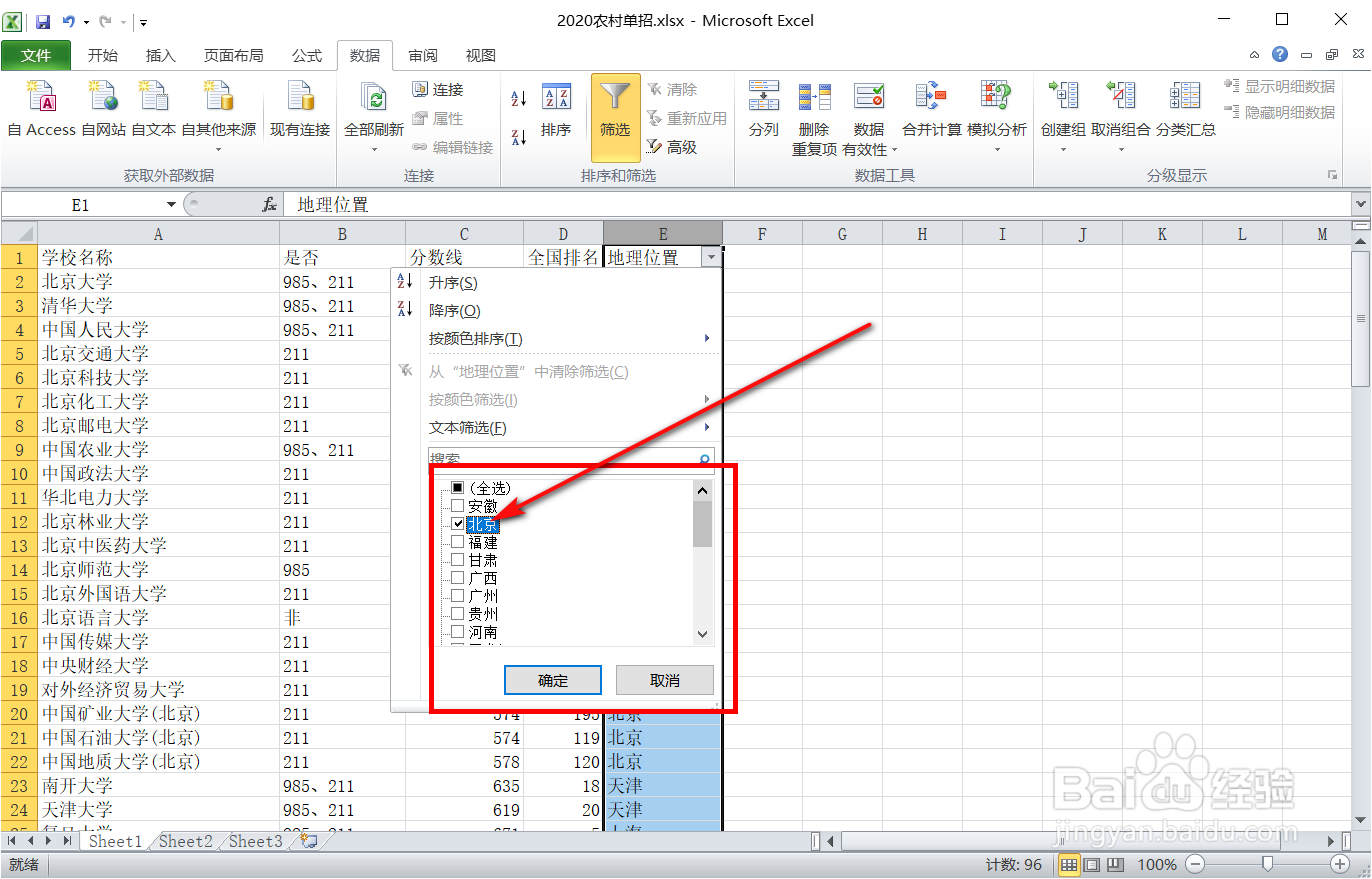
Task: Click Remove Duplicates (删除重复项)
Action: pos(814,118)
